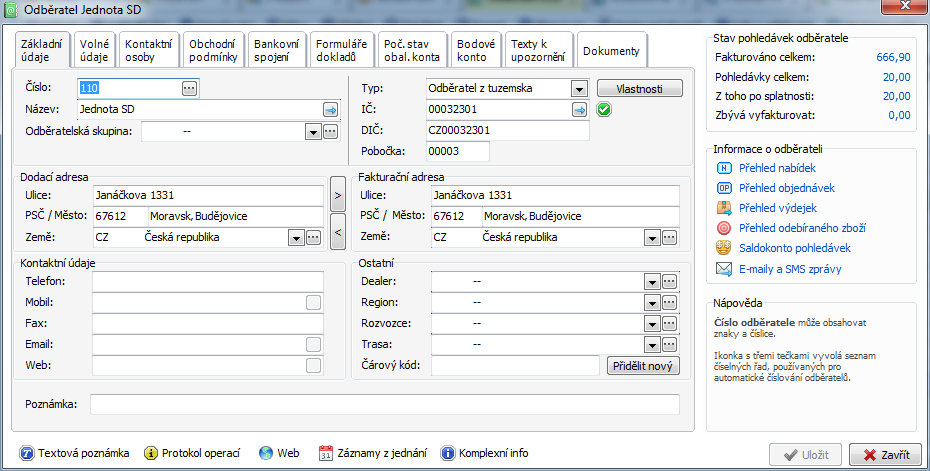Screen dimensions: 930x471
Task: Click DIČ field with CZ00032301
Action: tap(508, 131)
